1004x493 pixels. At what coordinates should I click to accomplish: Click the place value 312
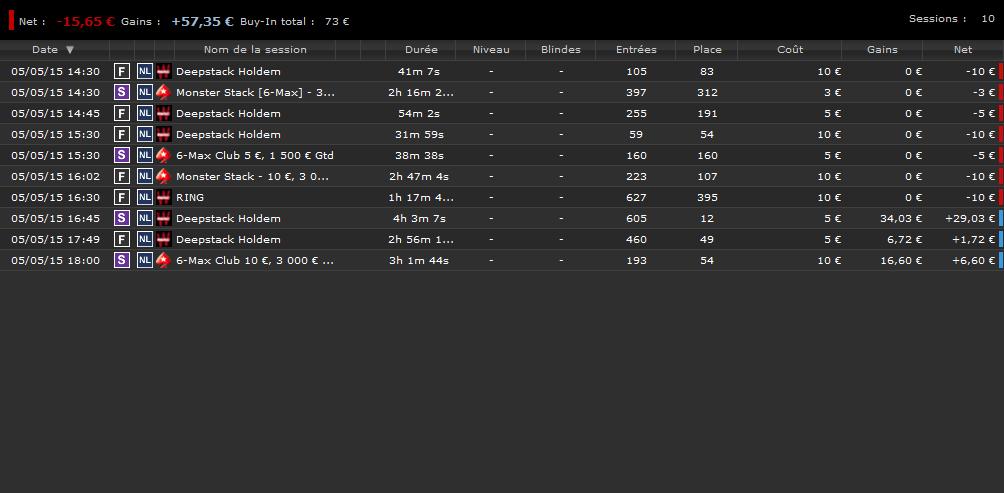(707, 92)
